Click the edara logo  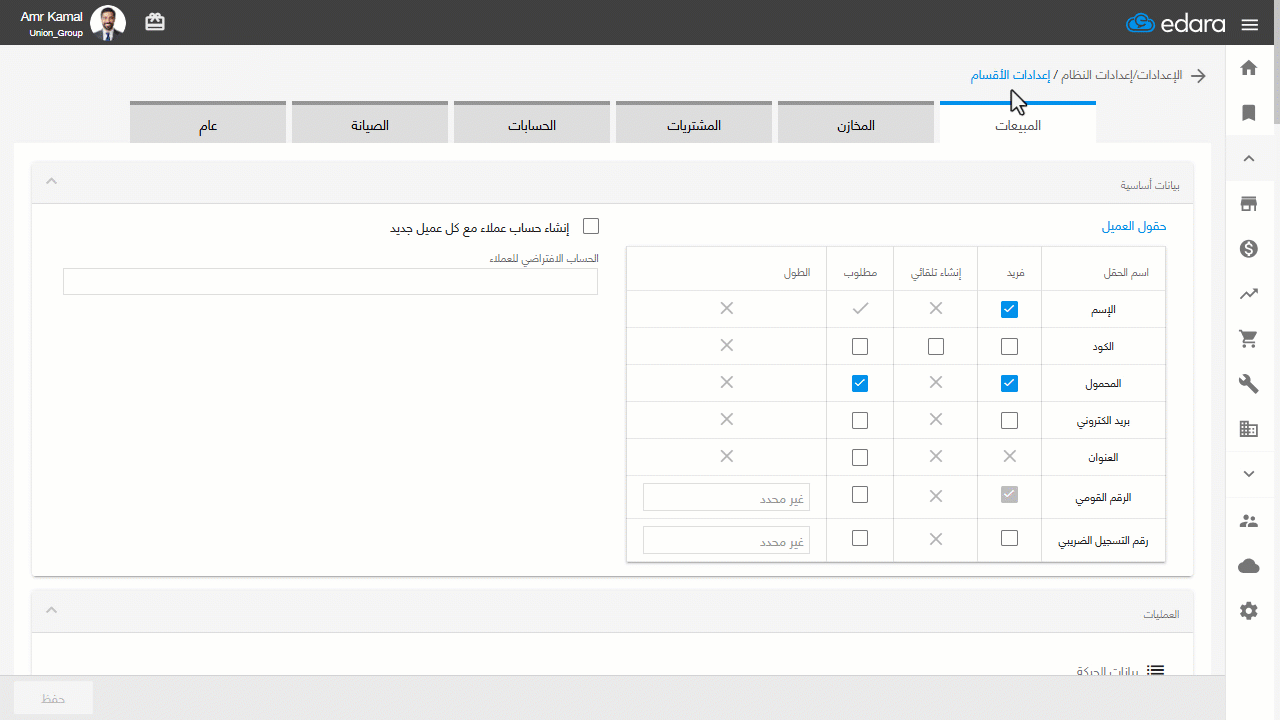pos(1175,24)
